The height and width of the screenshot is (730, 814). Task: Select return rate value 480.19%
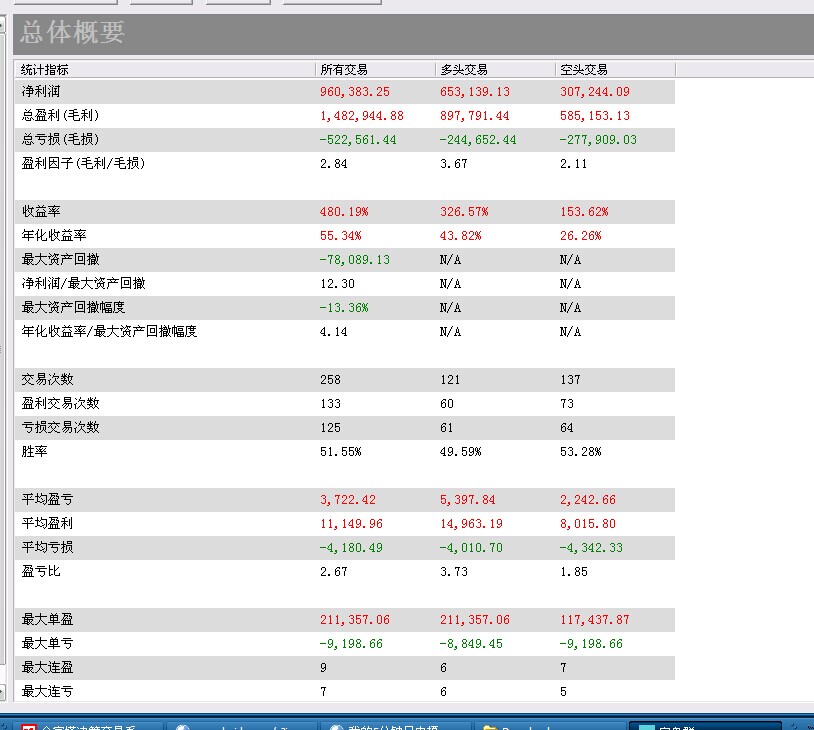pos(344,212)
